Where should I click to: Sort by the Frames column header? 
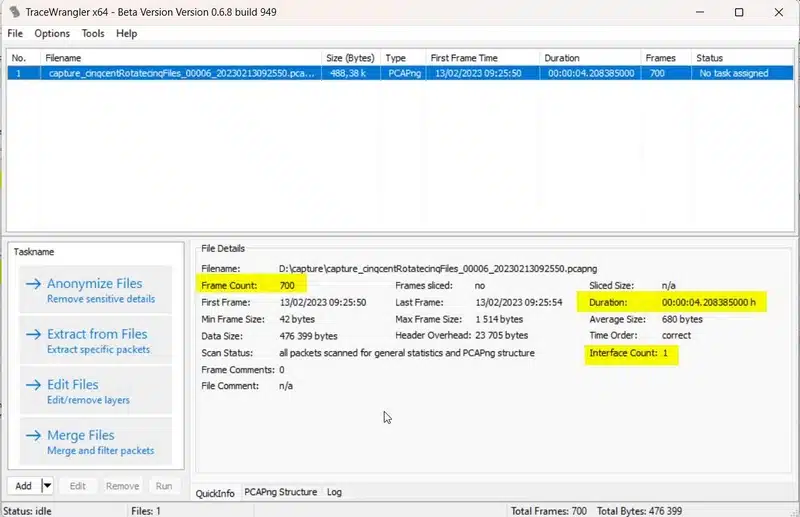click(x=666, y=58)
